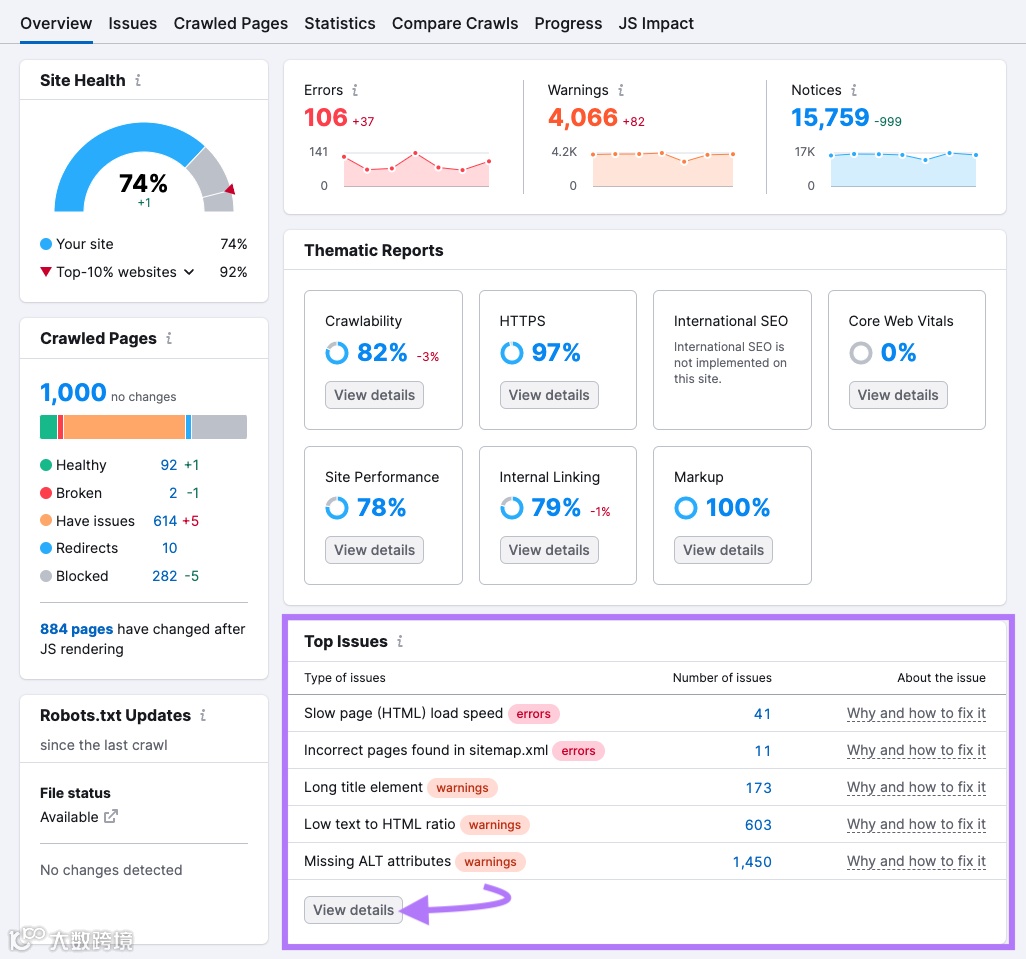Screen dimensions: 1026x959
Task: Click the orange segment of crawled pages bar
Action: 124,427
